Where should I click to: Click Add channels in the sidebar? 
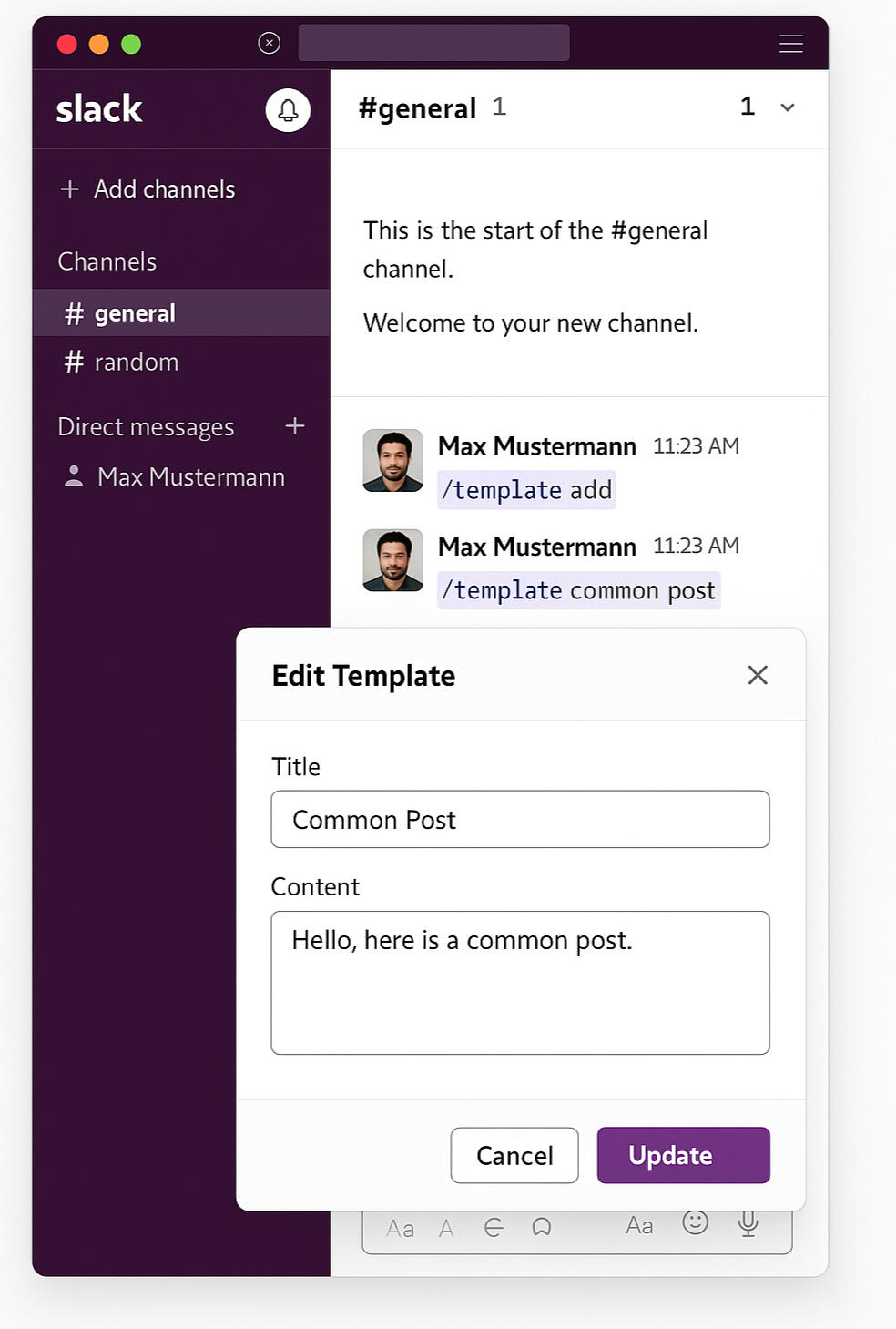point(164,189)
